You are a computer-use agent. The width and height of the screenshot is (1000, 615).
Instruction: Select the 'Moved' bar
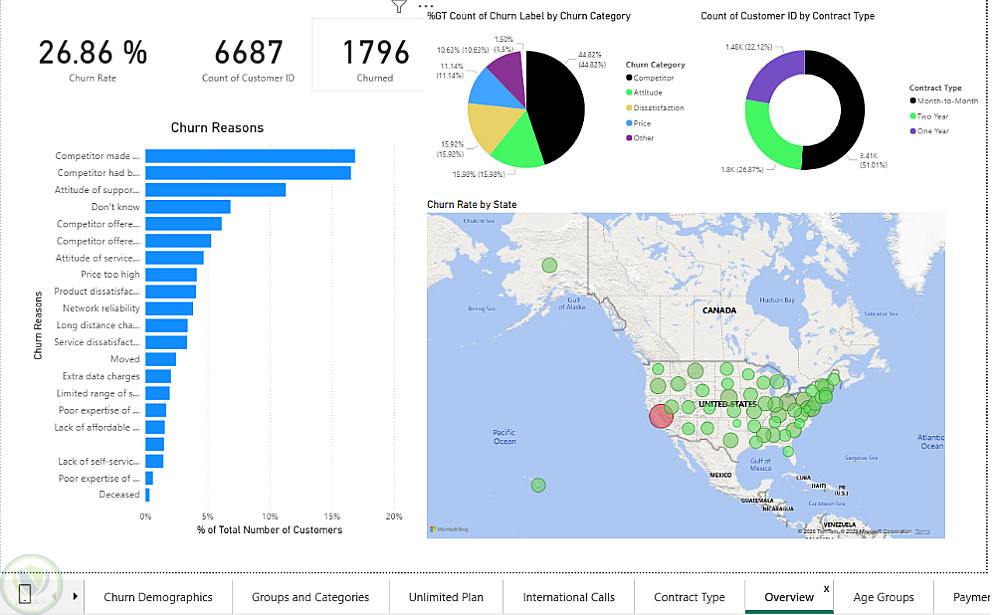tap(161, 359)
